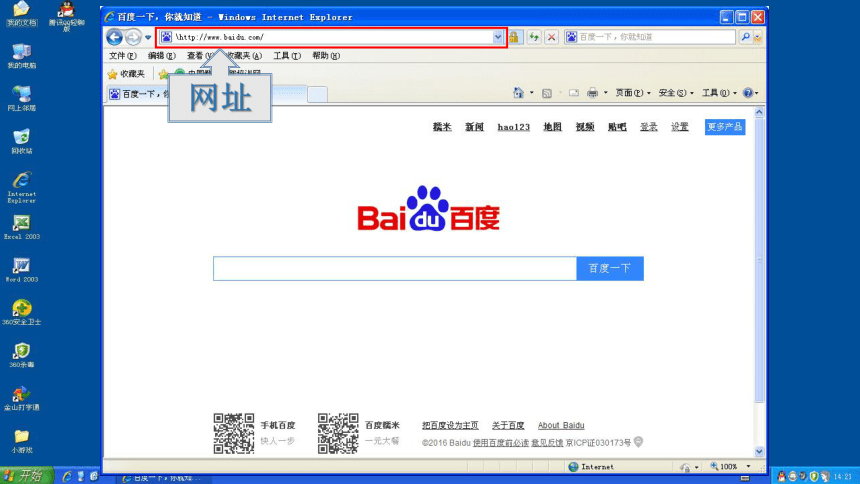Open the 页面 dropdown menu
Image resolution: width=860 pixels, height=484 pixels.
(633, 93)
